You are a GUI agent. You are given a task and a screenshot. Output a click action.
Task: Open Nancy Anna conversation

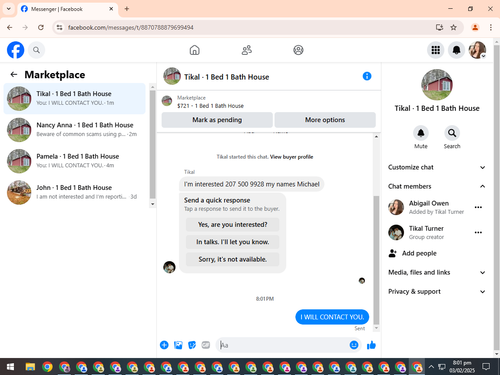coord(75,130)
